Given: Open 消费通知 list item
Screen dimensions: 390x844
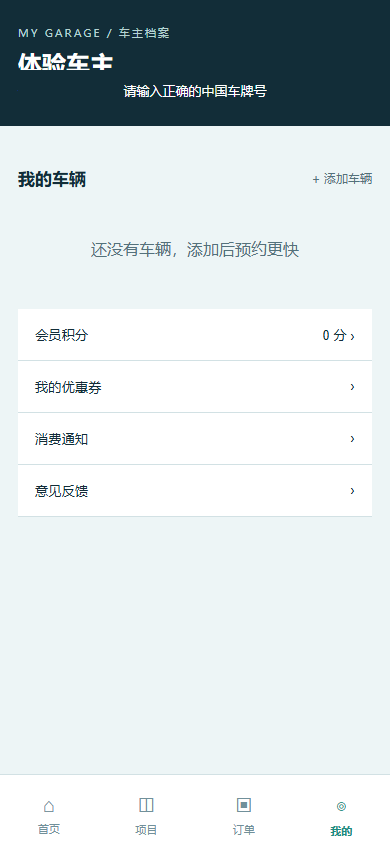Looking at the screenshot, I should 195,439.
